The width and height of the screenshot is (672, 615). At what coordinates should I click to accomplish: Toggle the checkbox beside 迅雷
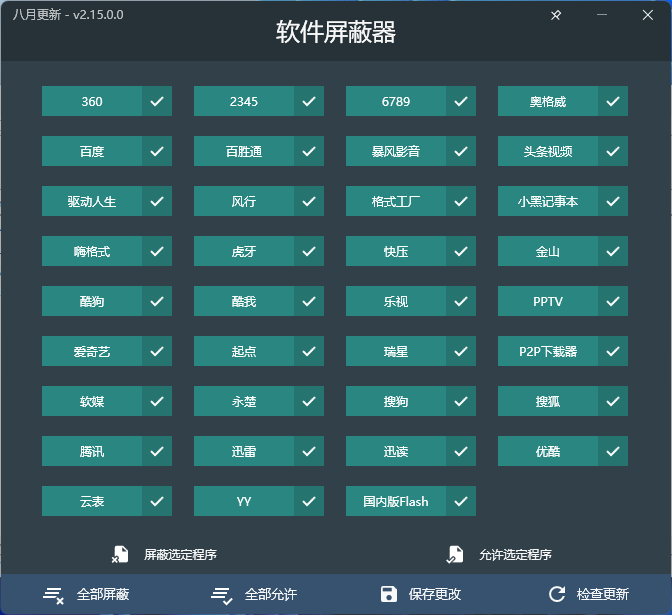coord(309,451)
